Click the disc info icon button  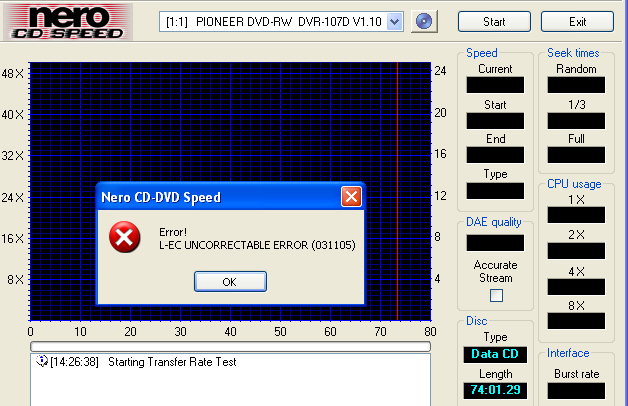[424, 22]
